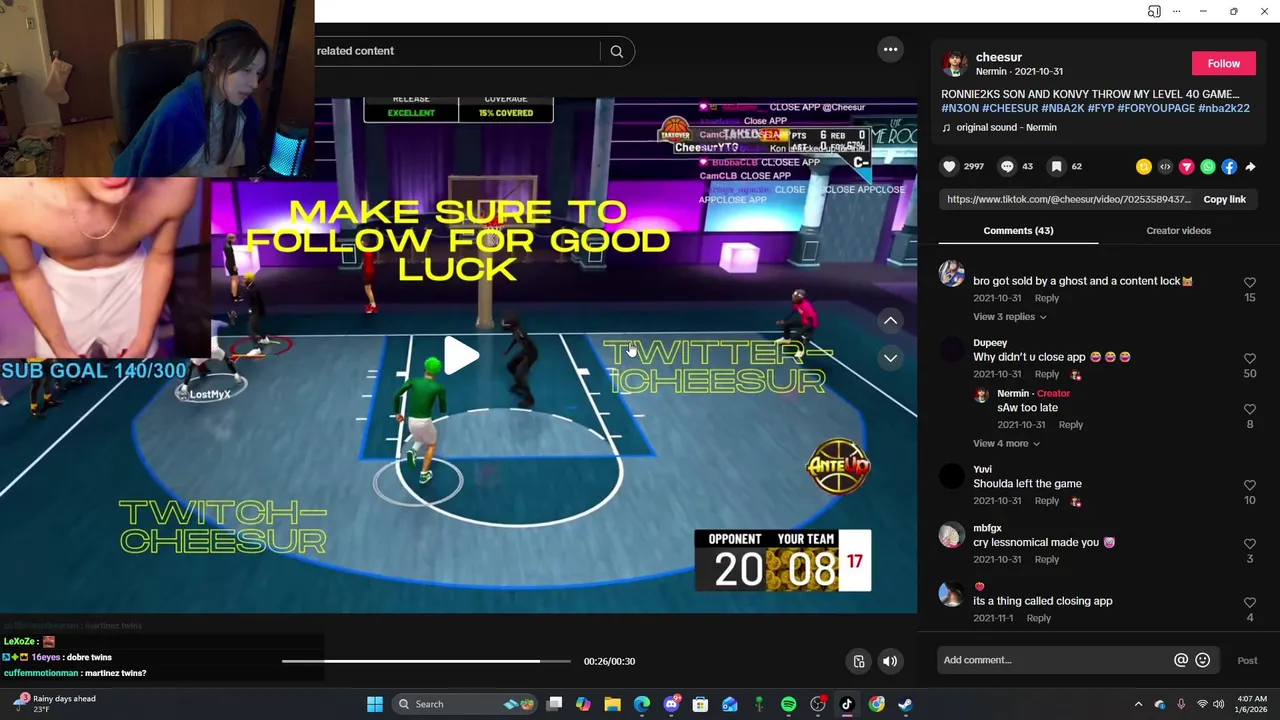
Task: Reply to mbfgx's comment
Action: click(1047, 560)
